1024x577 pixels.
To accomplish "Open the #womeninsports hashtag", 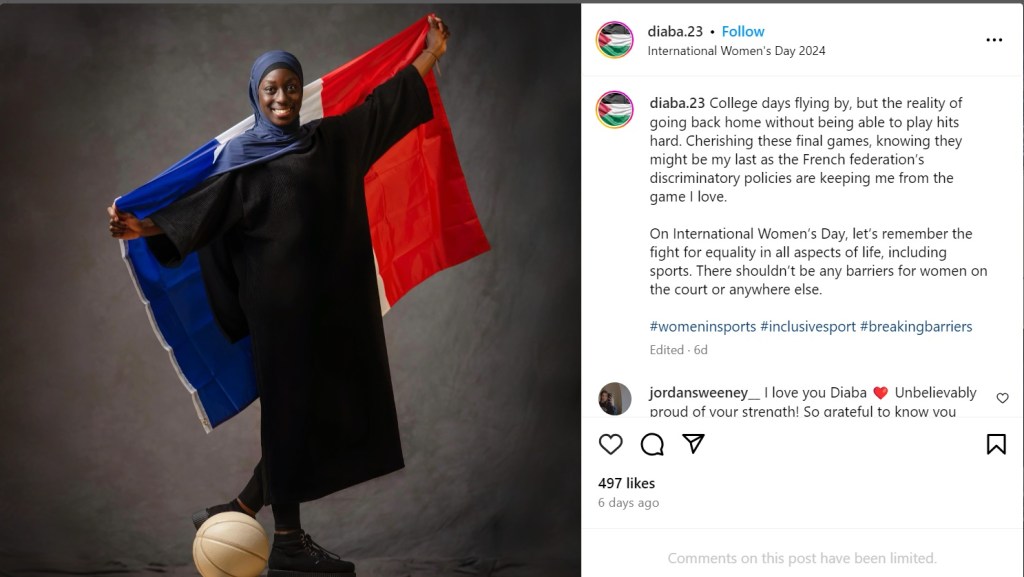I will [x=703, y=326].
